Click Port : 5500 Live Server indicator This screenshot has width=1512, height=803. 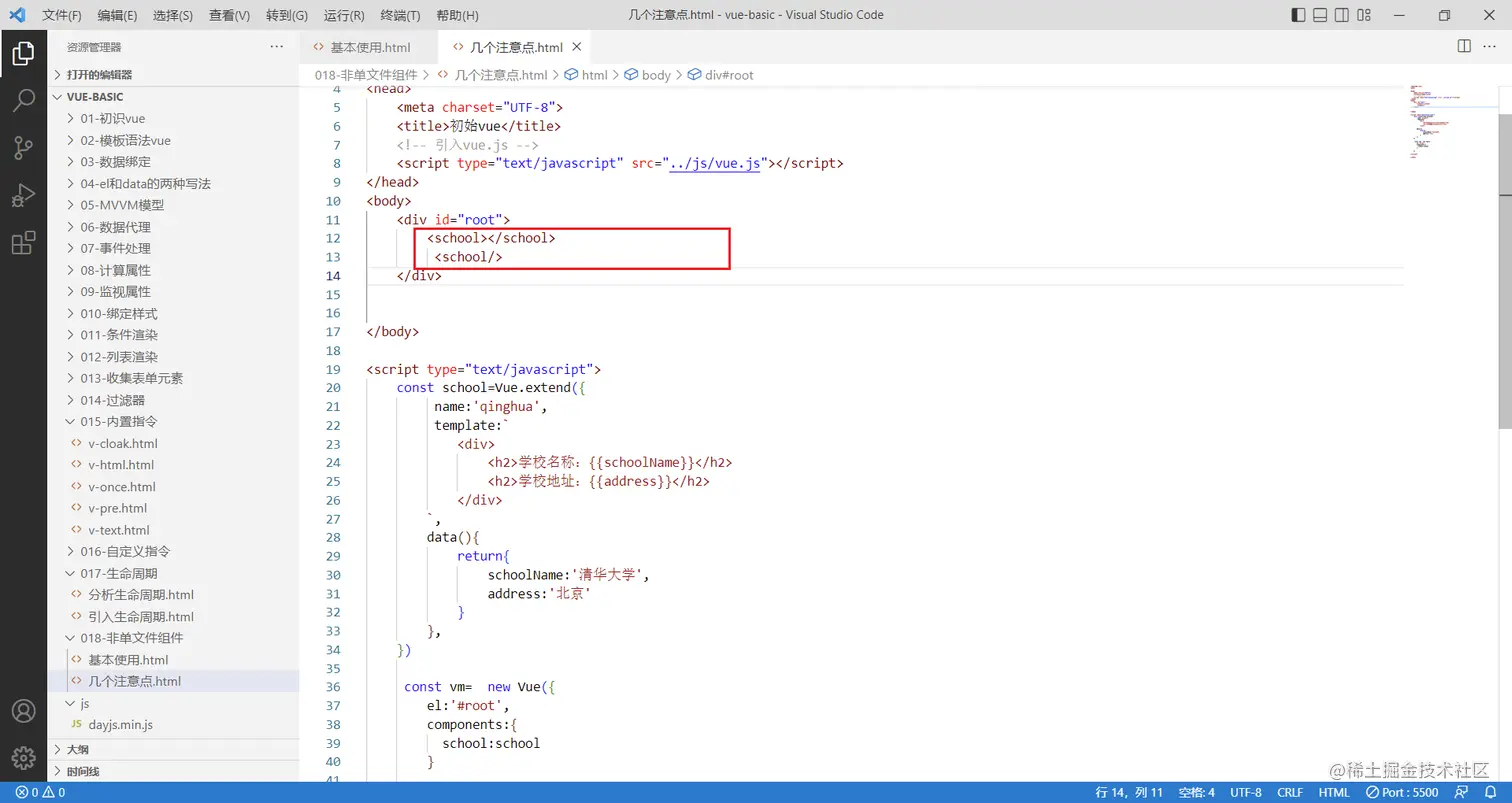click(1403, 793)
